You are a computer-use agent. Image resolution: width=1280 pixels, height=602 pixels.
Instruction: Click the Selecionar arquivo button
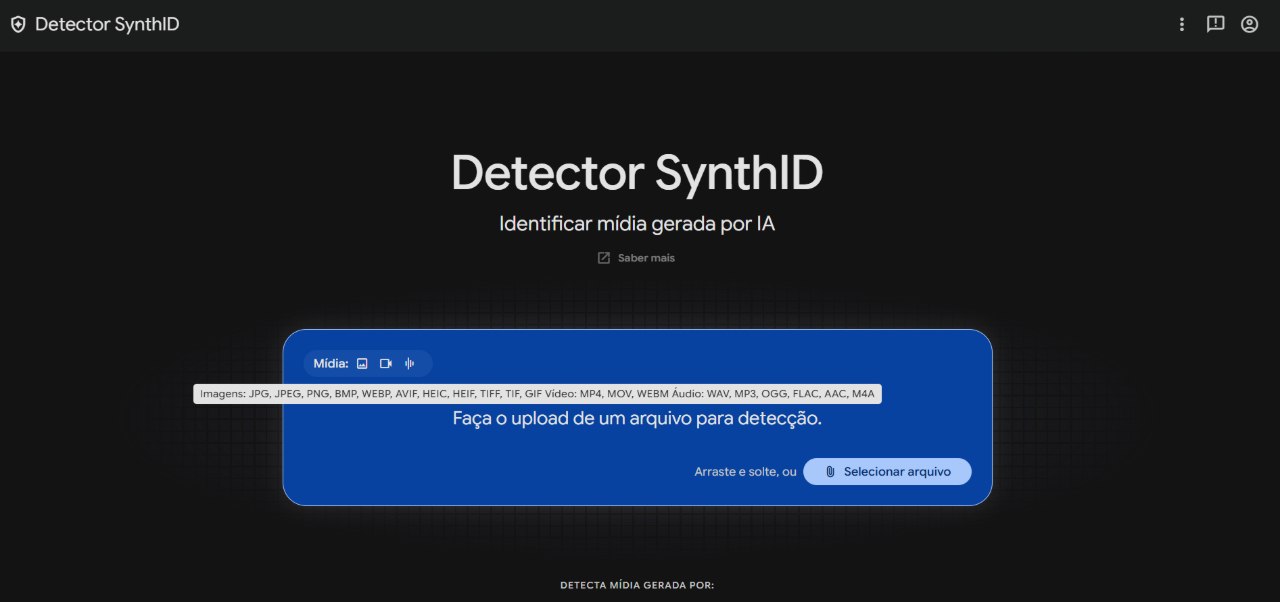pyautogui.click(x=887, y=472)
